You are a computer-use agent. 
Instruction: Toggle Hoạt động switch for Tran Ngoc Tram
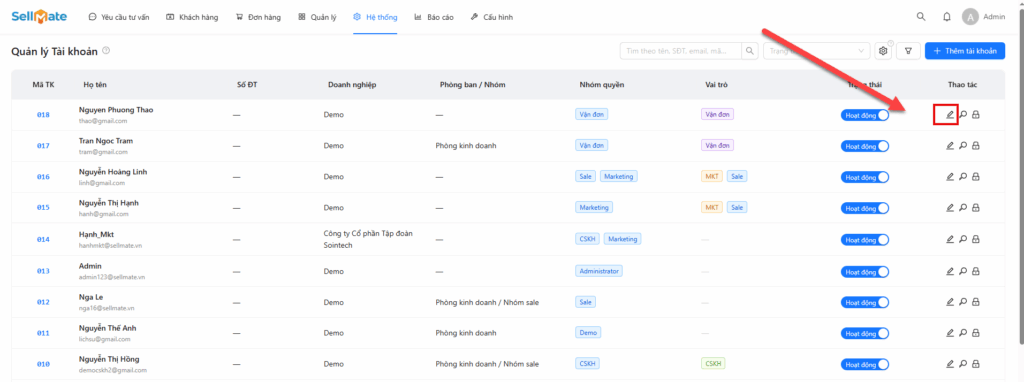tap(865, 146)
